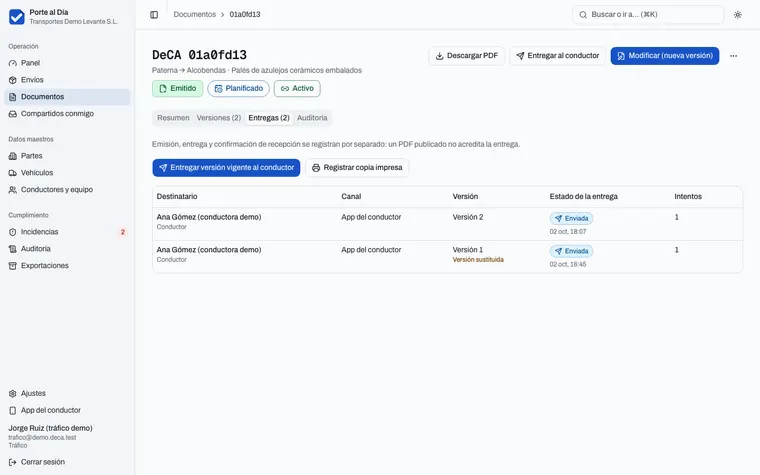Click Estado de la entrega column header
760x475 pixels.
tap(584, 197)
